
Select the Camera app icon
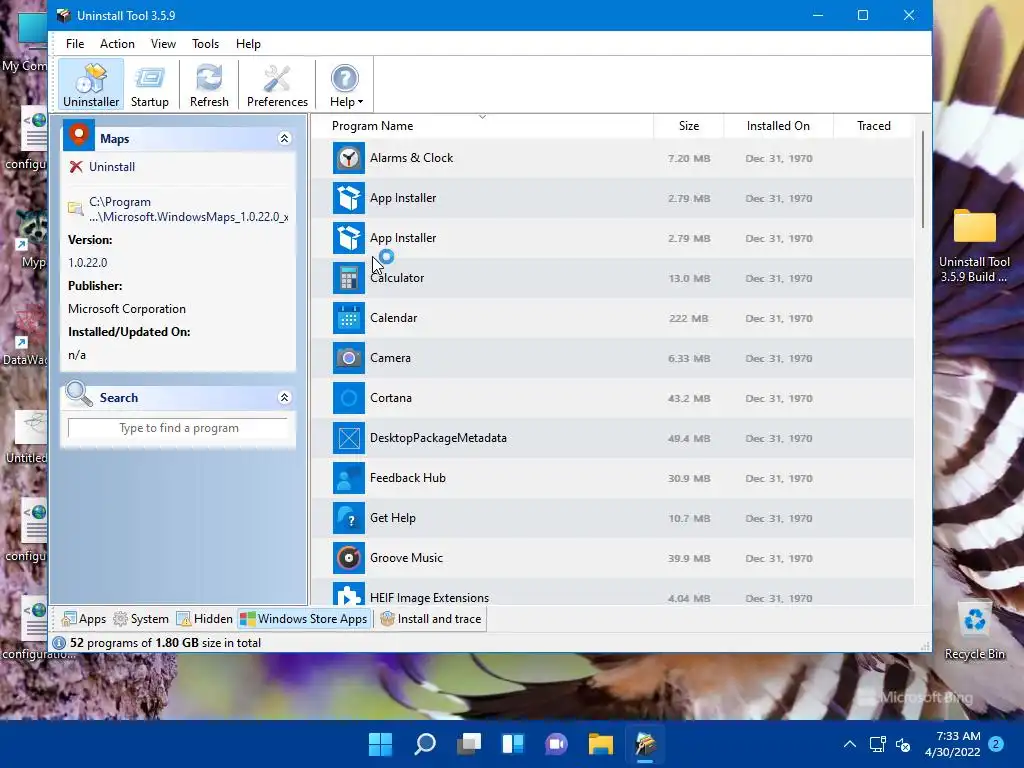(x=349, y=358)
